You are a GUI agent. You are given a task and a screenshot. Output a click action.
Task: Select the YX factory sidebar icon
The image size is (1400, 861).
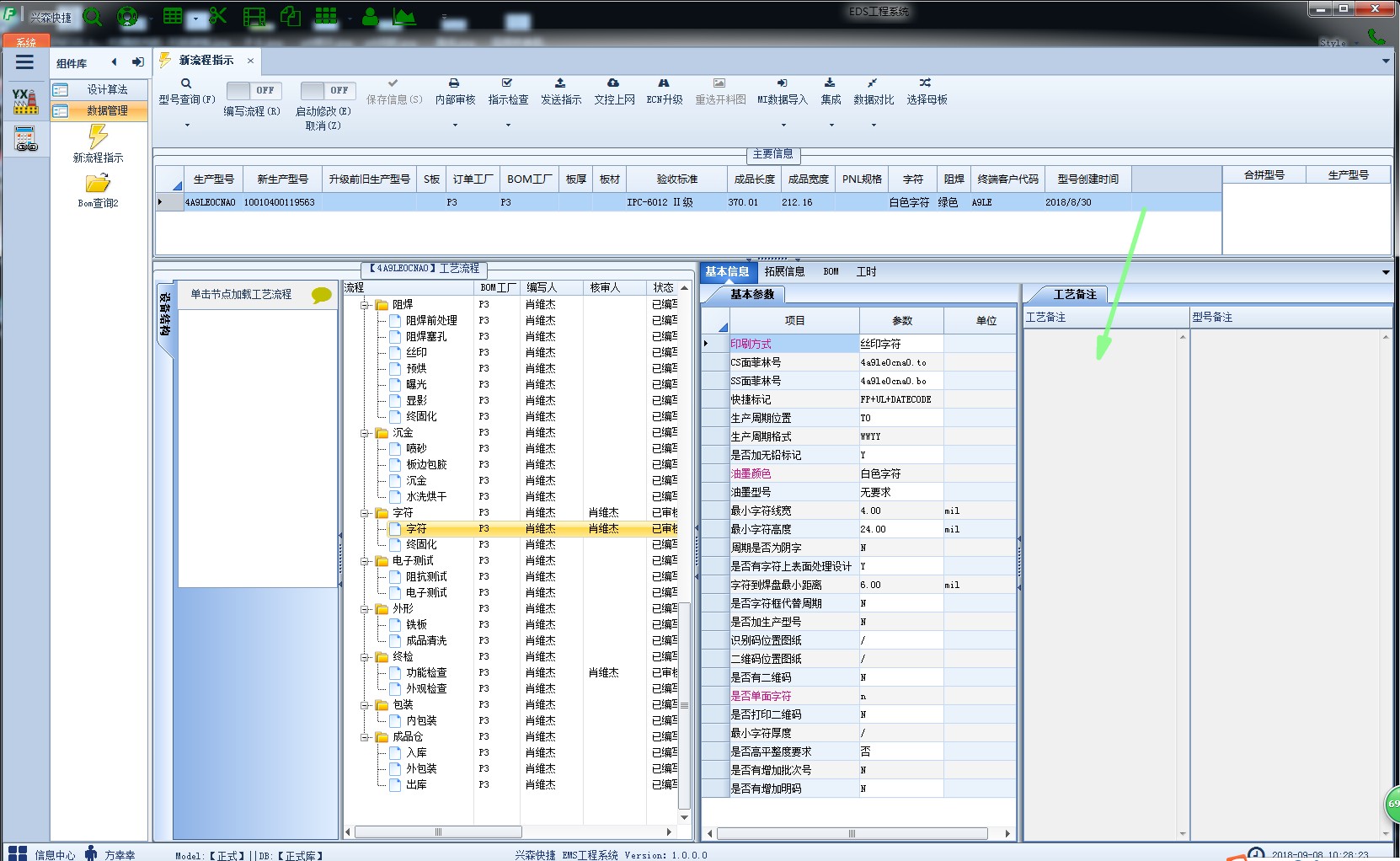point(25,101)
